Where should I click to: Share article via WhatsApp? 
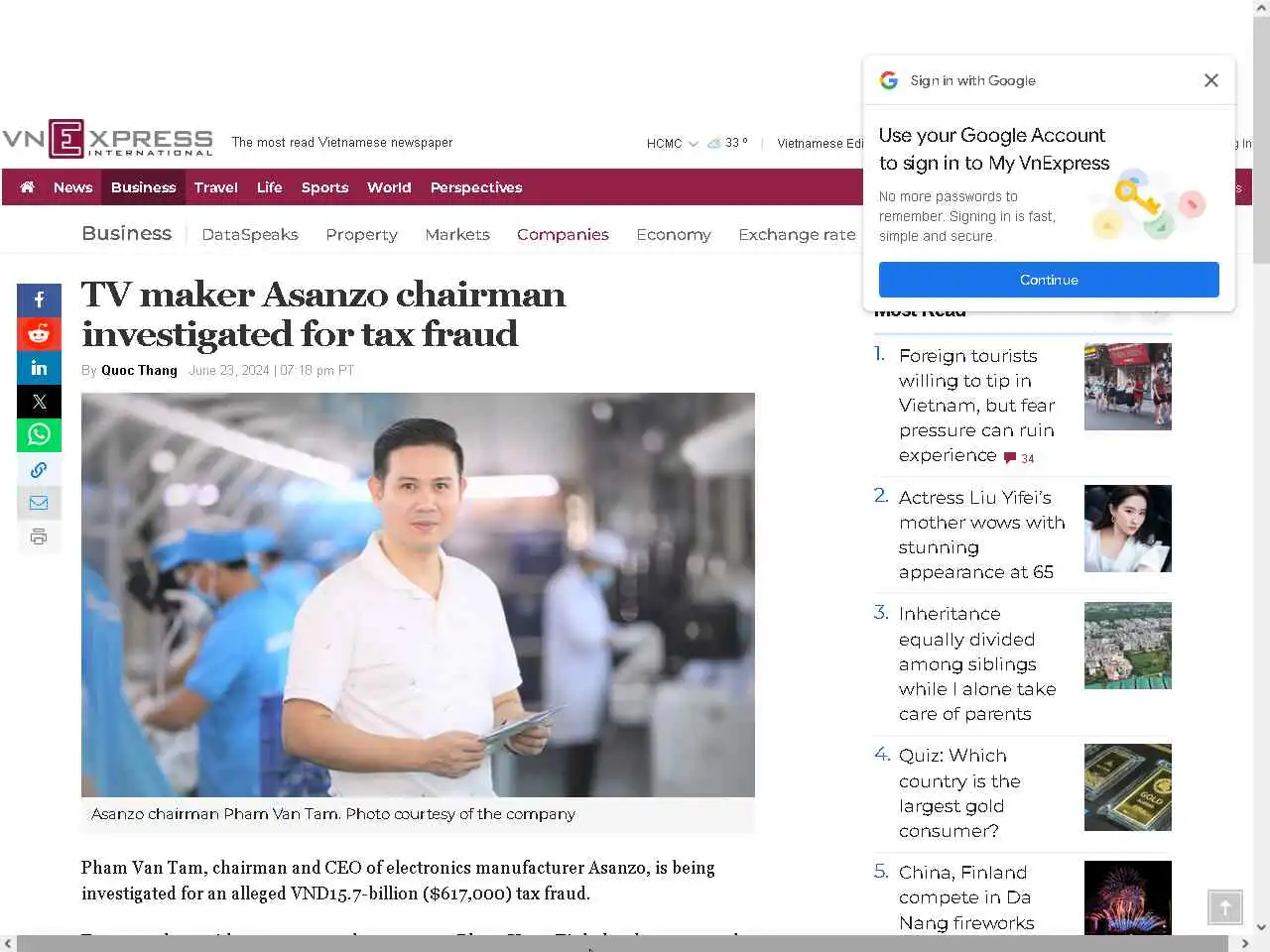pyautogui.click(x=39, y=434)
